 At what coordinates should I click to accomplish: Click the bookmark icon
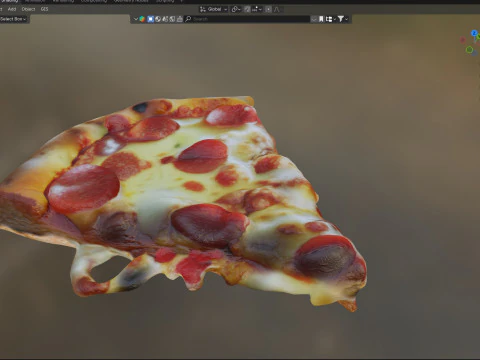tap(321, 19)
